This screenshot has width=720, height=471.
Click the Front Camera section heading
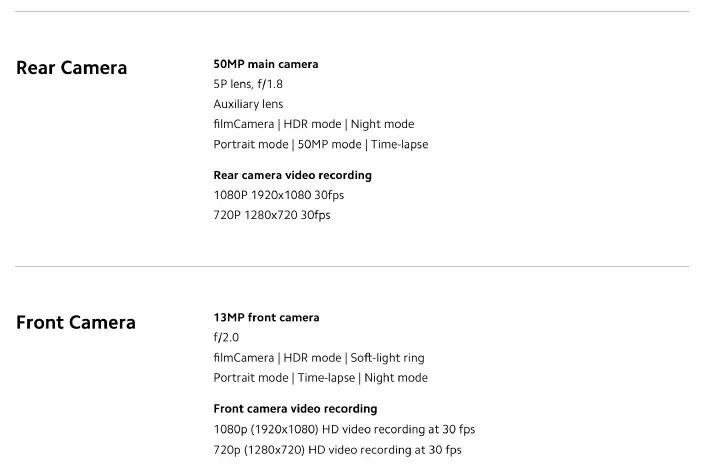pyautogui.click(x=76, y=322)
